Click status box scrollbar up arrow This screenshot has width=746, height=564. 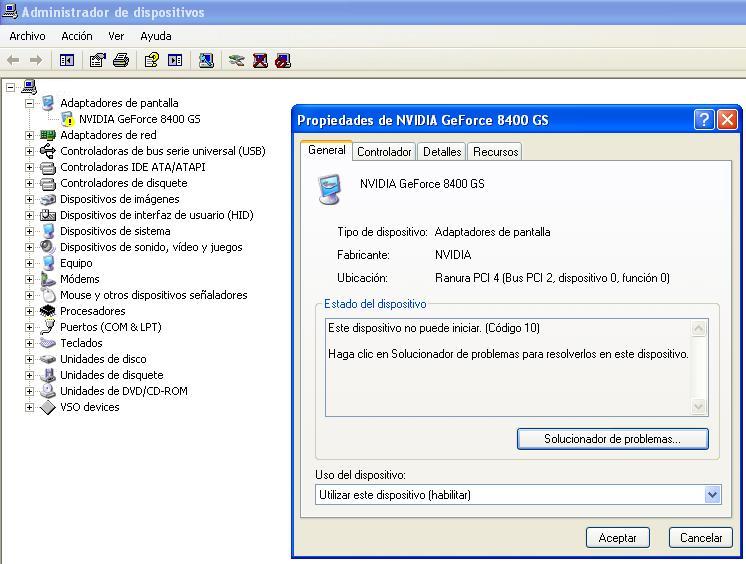tap(698, 328)
